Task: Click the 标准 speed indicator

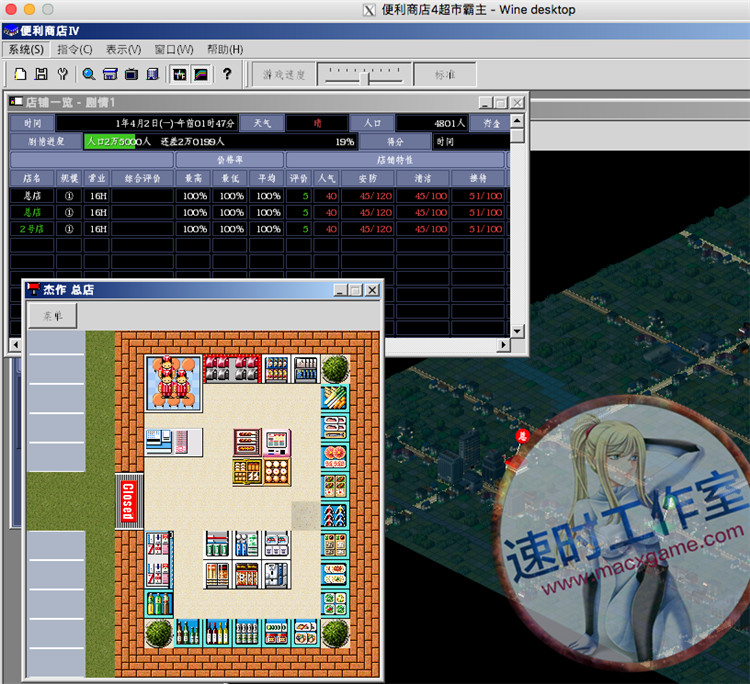Action: [445, 75]
